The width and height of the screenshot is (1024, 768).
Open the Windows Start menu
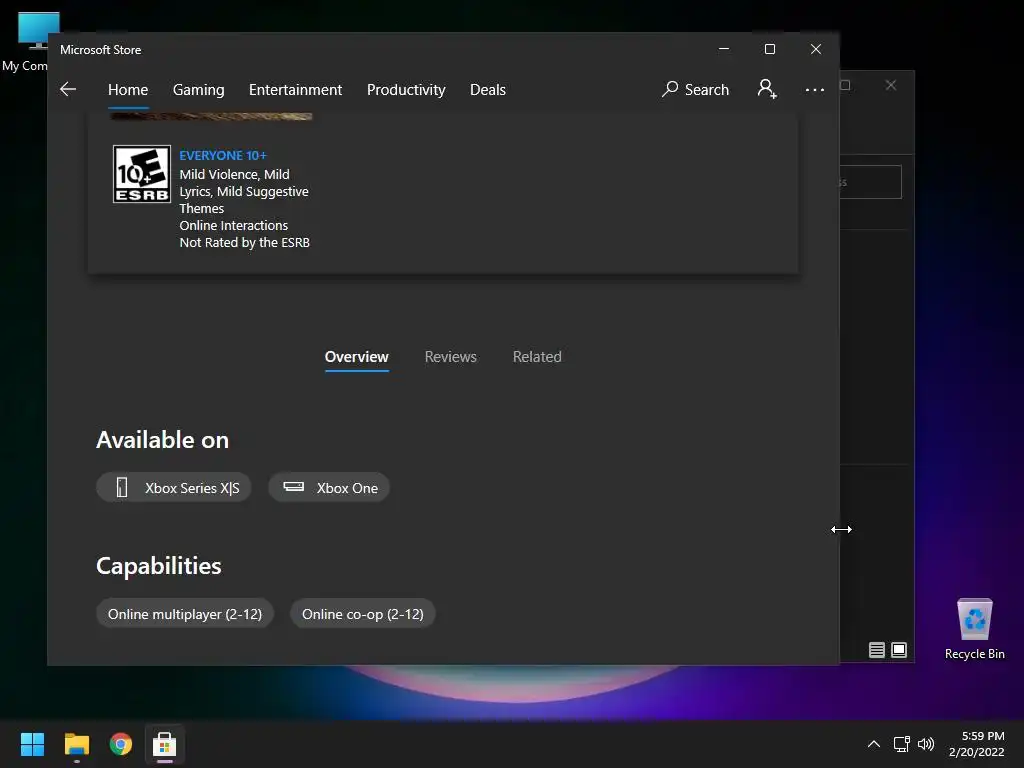point(32,744)
